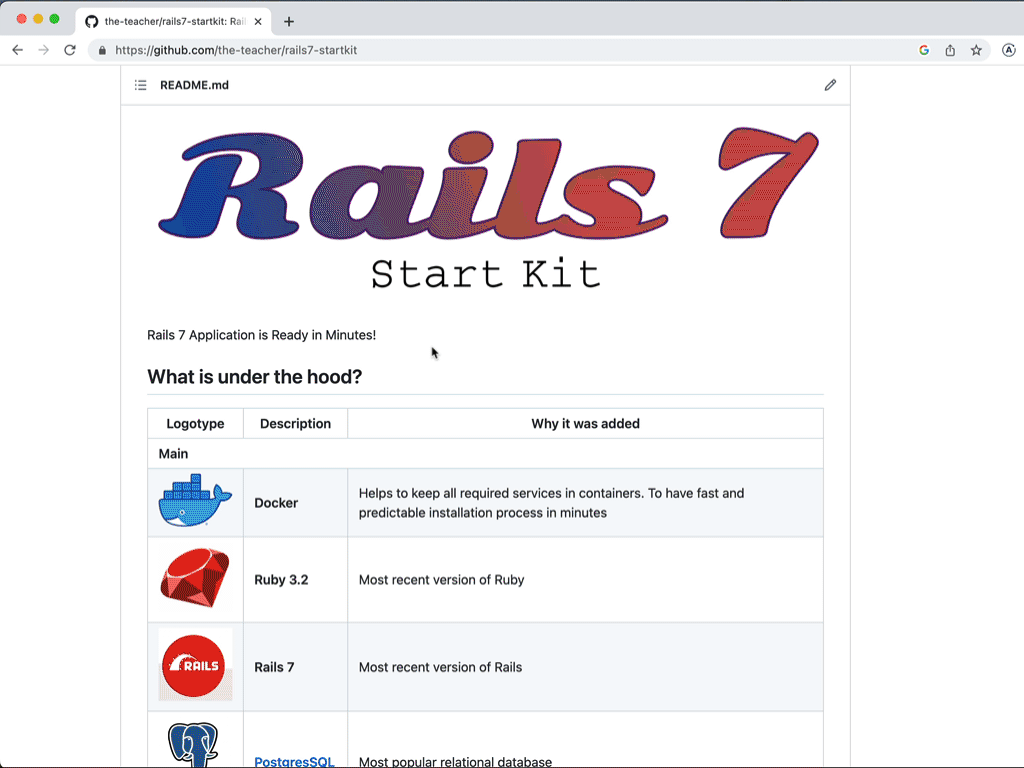Click the Docker 'Helps to keep all required services' text
This screenshot has height=768, width=1024.
(551, 503)
